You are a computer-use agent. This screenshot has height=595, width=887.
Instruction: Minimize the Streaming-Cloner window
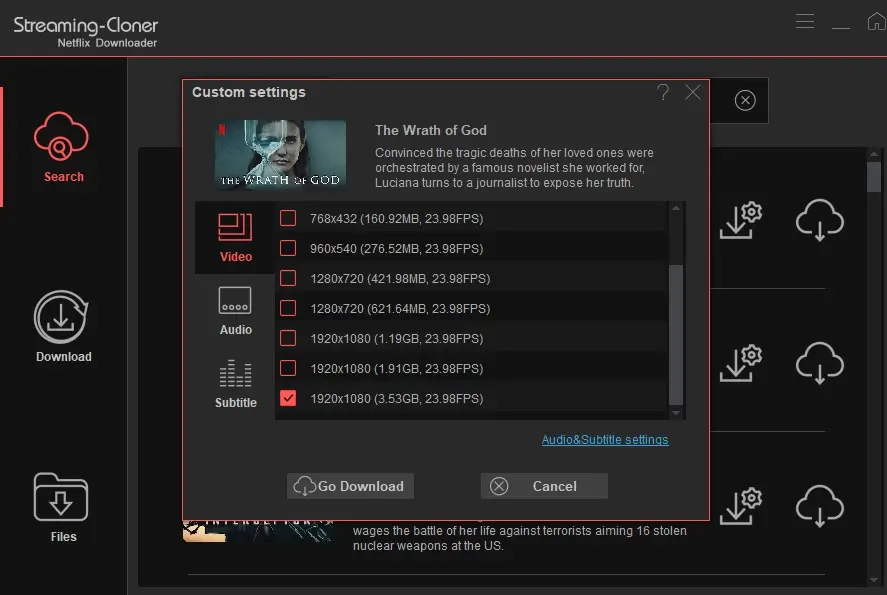pyautogui.click(x=841, y=26)
